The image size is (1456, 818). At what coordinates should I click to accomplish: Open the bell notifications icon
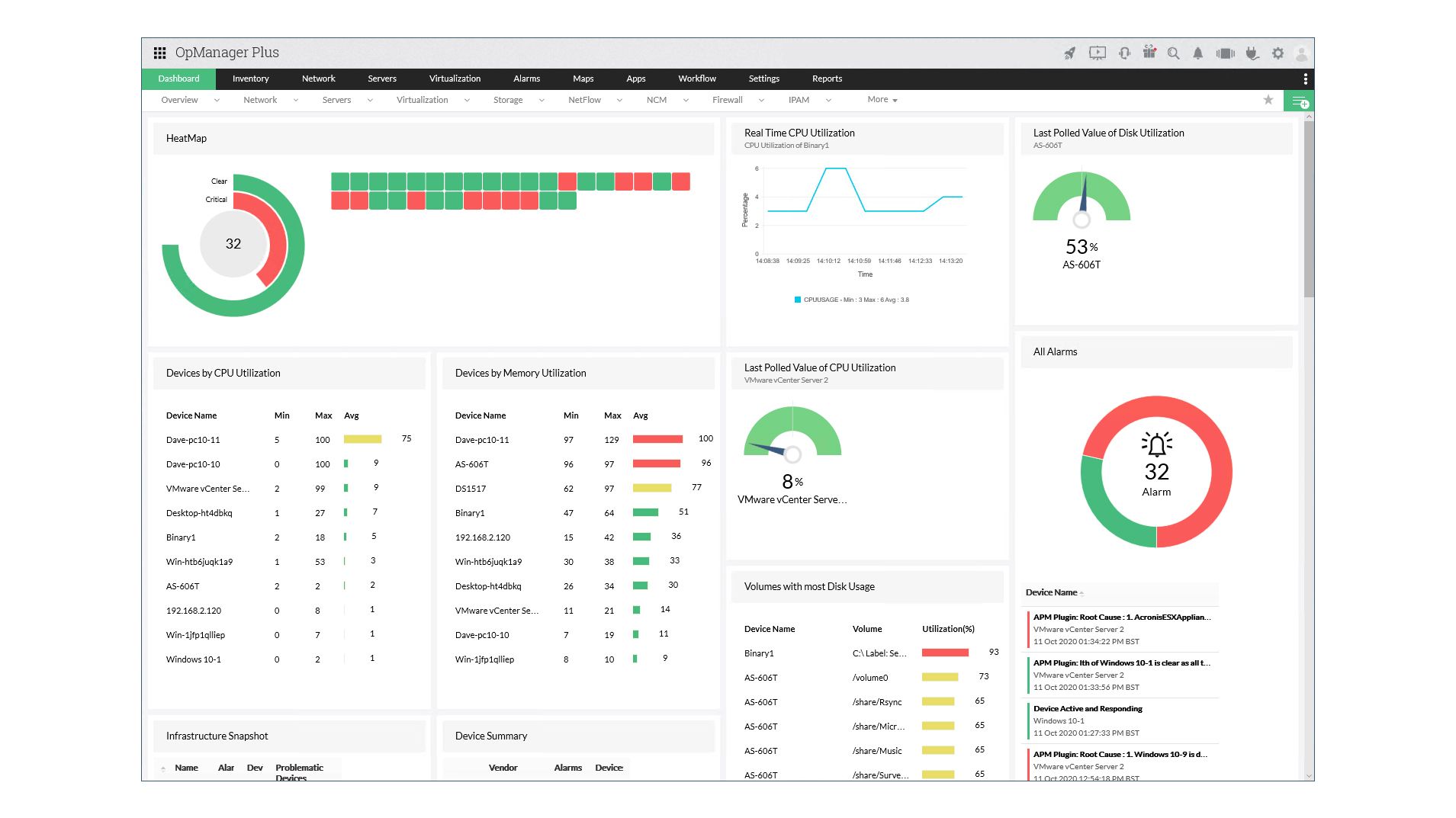pos(1197,53)
